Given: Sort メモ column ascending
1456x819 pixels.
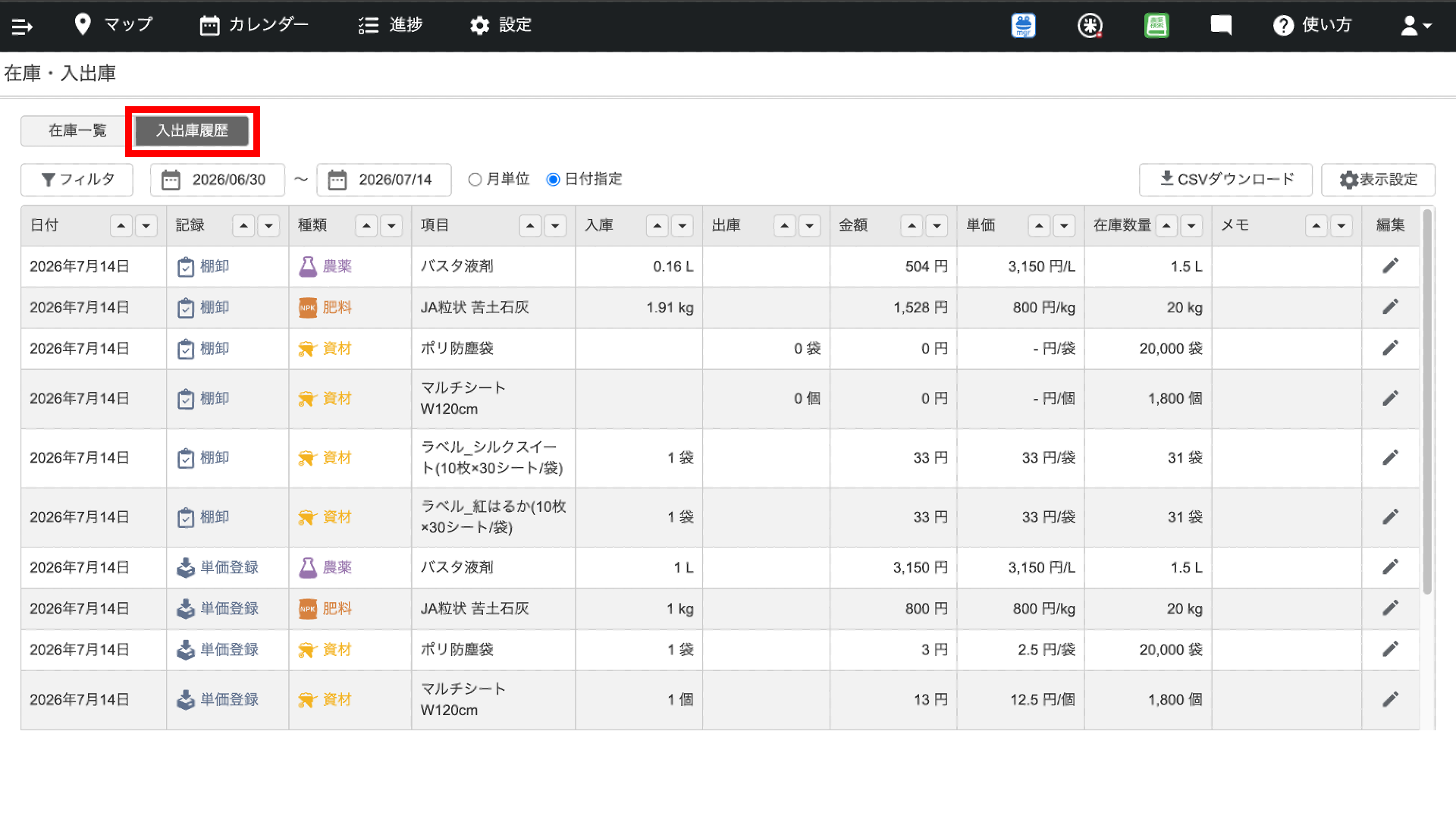Looking at the screenshot, I should click(x=1317, y=226).
